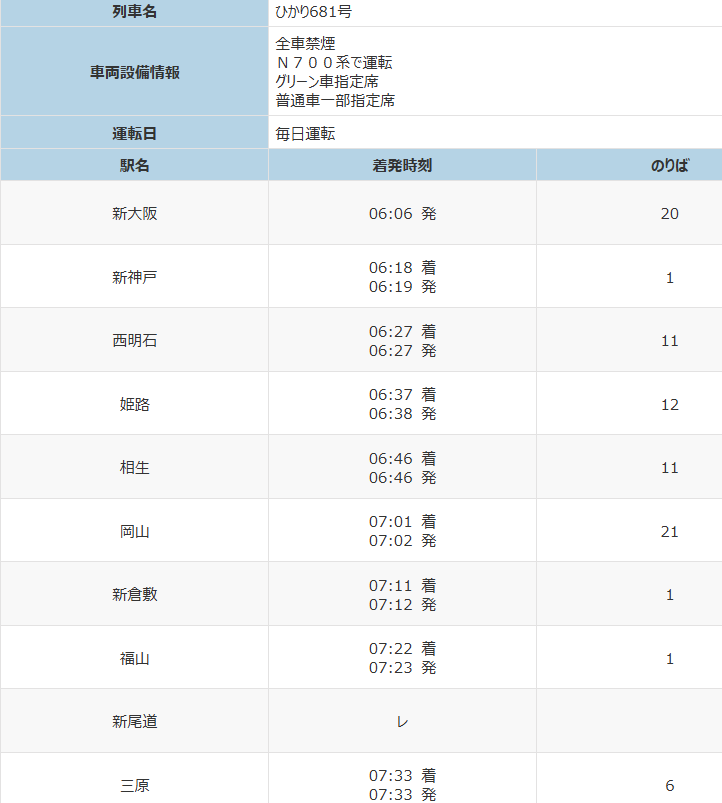Click platform number 12 for 姫路

coord(670,405)
